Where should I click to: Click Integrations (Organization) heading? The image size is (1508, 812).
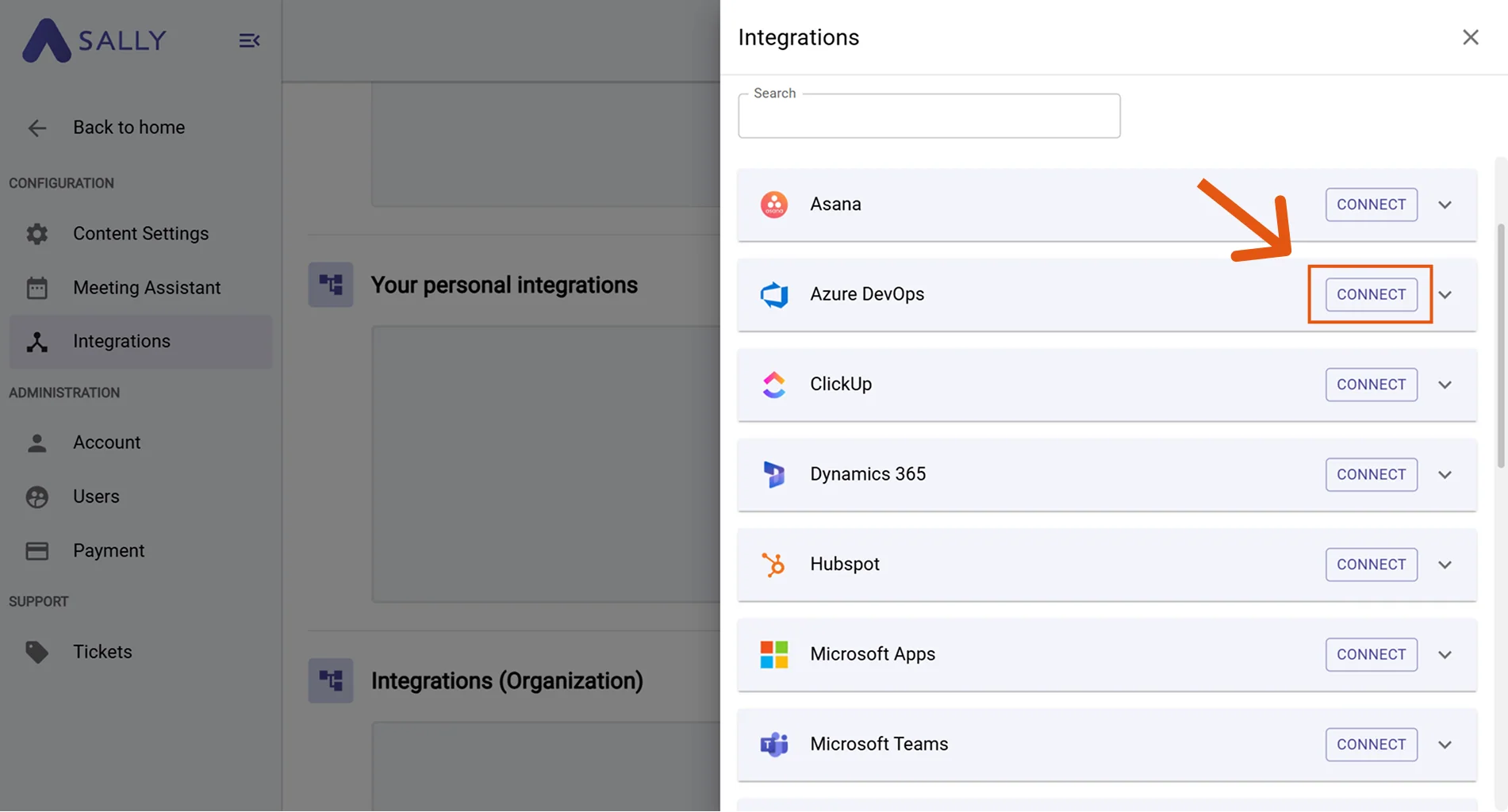tap(508, 681)
